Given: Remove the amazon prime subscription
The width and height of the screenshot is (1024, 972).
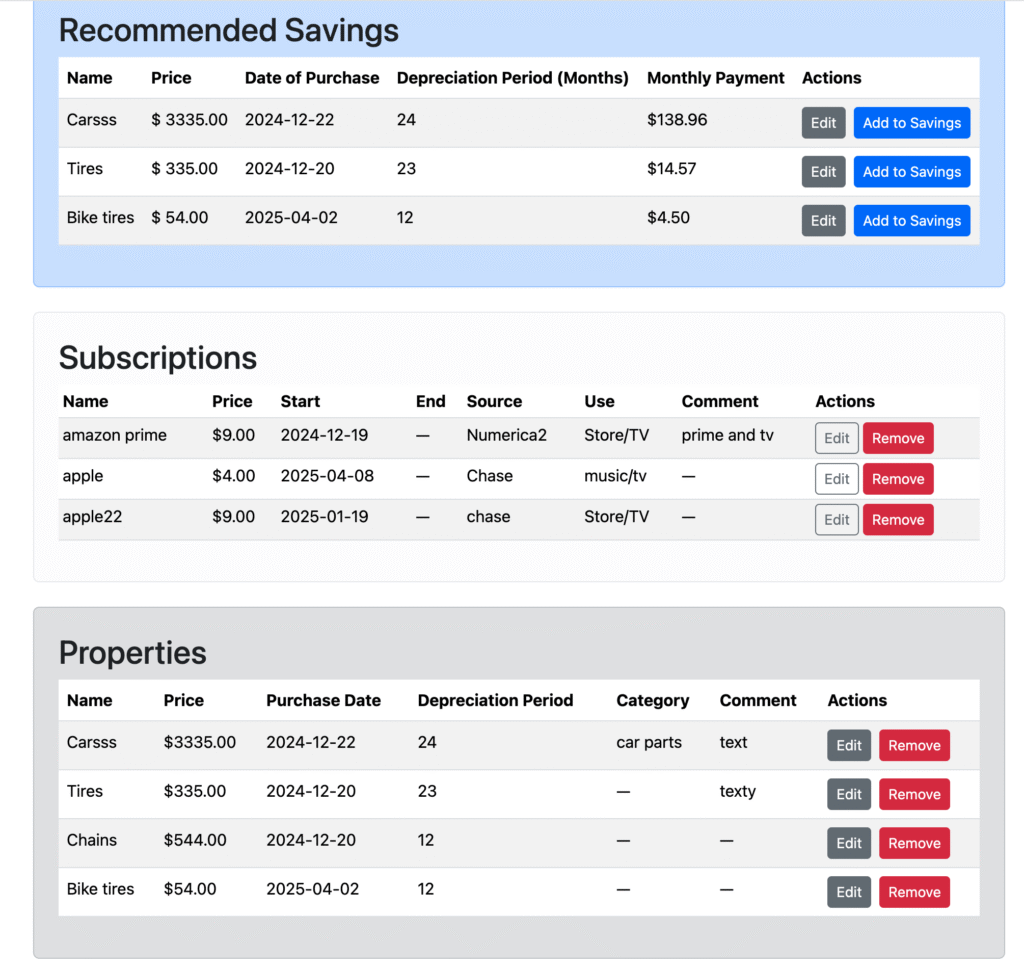Looking at the screenshot, I should 897,438.
